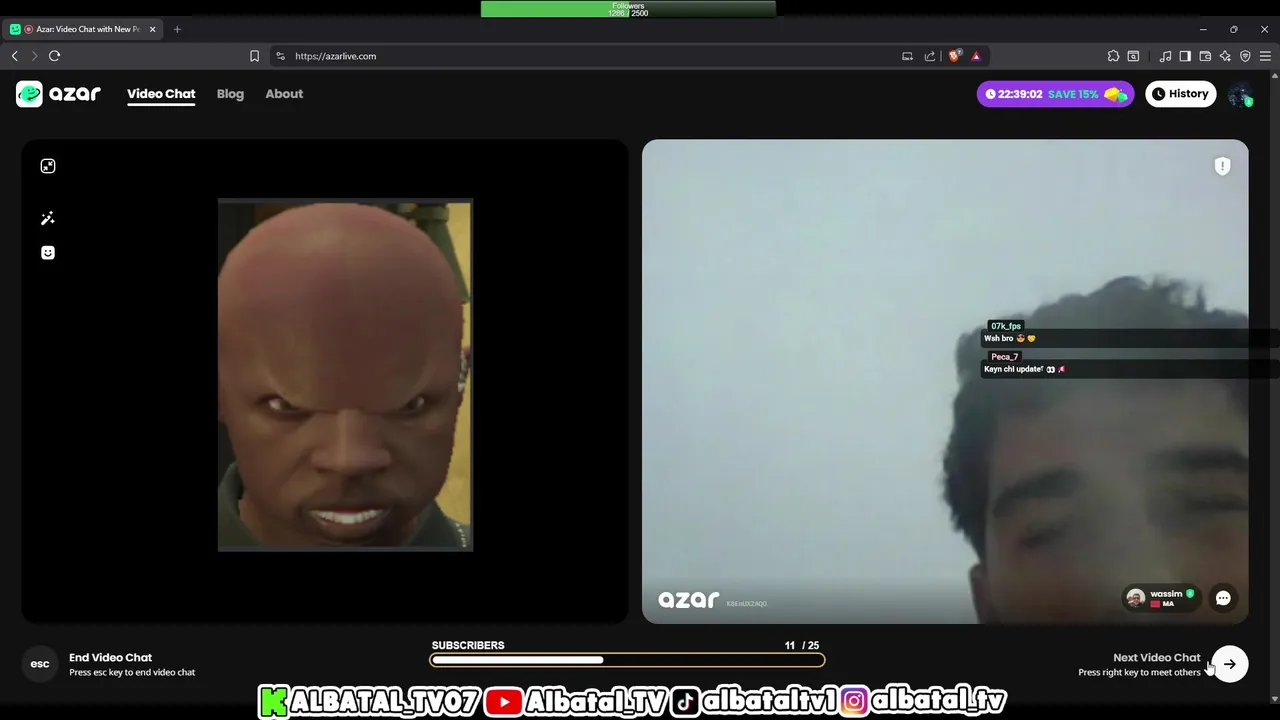Report user with the shield icon

(x=1222, y=167)
